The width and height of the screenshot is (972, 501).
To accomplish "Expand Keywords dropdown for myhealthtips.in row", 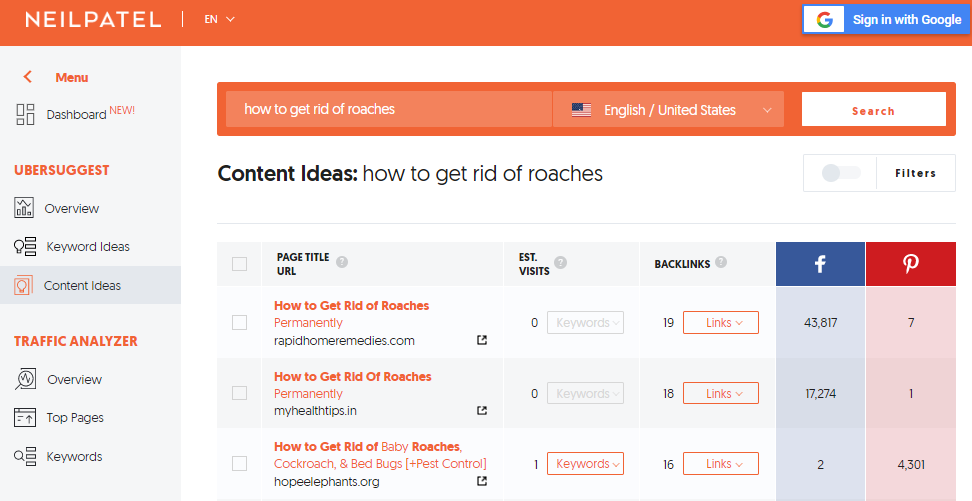I will 585,393.
